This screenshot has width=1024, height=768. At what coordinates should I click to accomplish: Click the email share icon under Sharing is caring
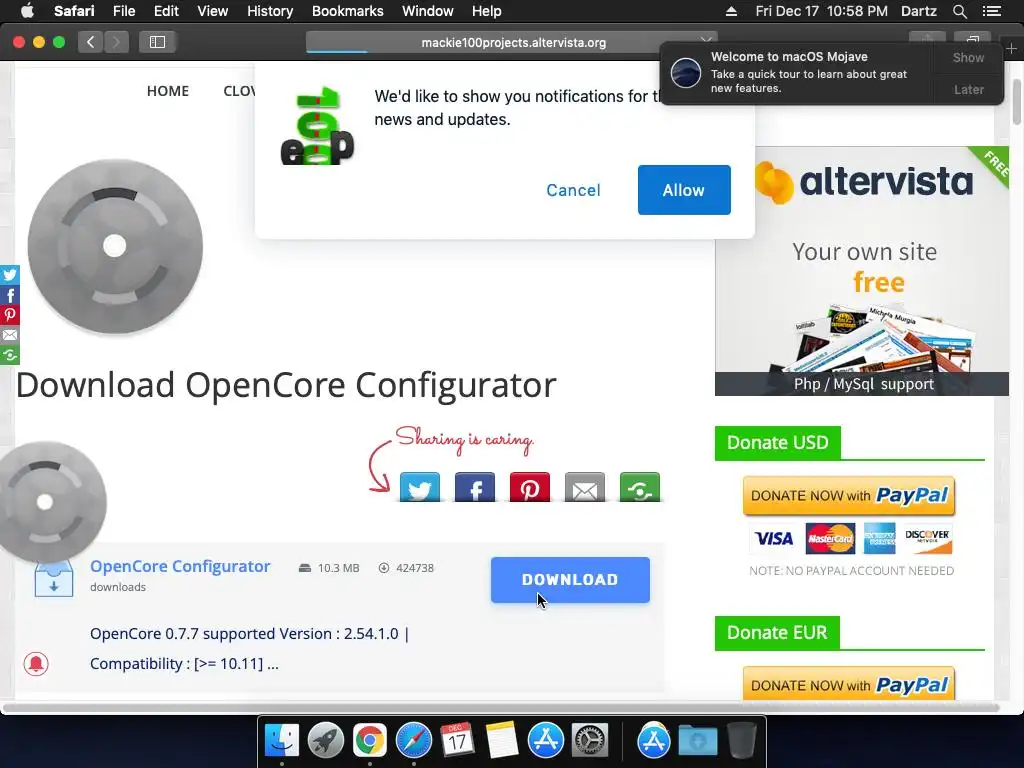[584, 487]
